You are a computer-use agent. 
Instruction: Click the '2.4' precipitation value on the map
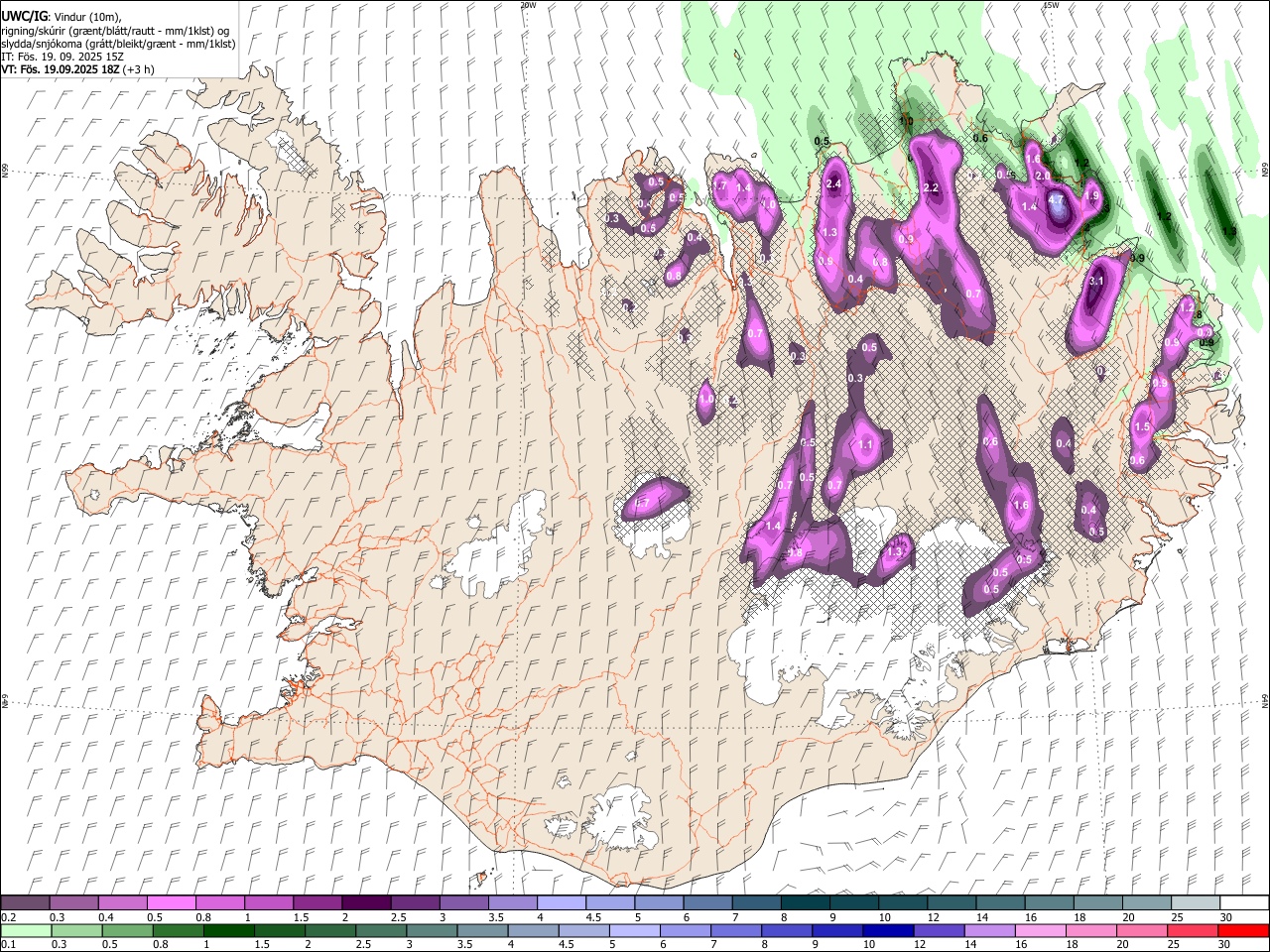point(833,183)
